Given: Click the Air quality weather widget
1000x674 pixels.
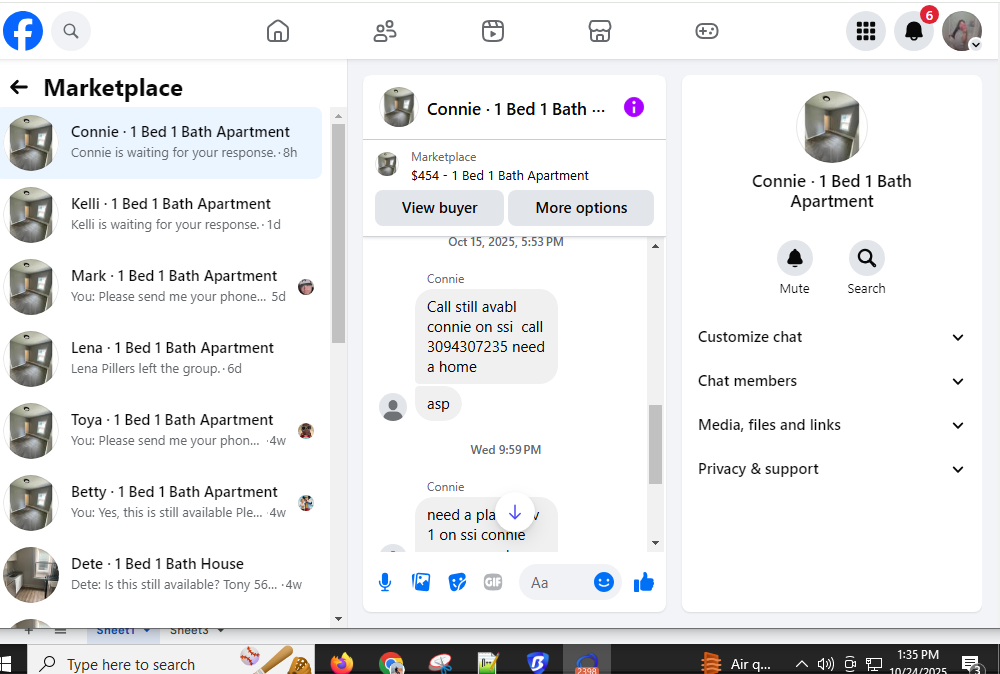Looking at the screenshot, I should 735,664.
